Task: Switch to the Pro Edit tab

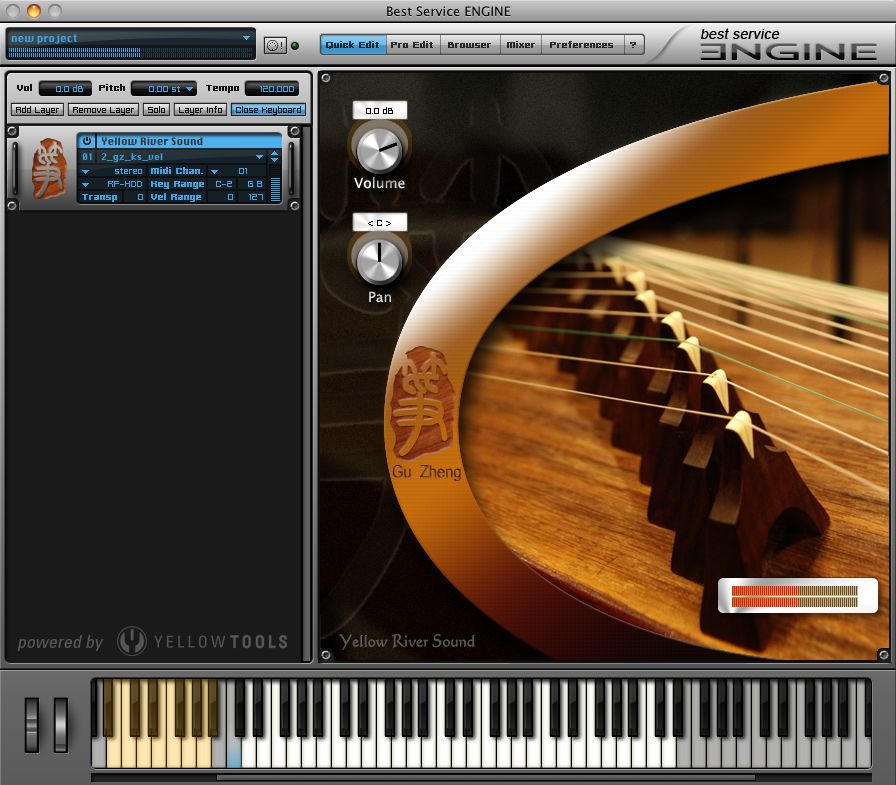Action: (x=412, y=45)
